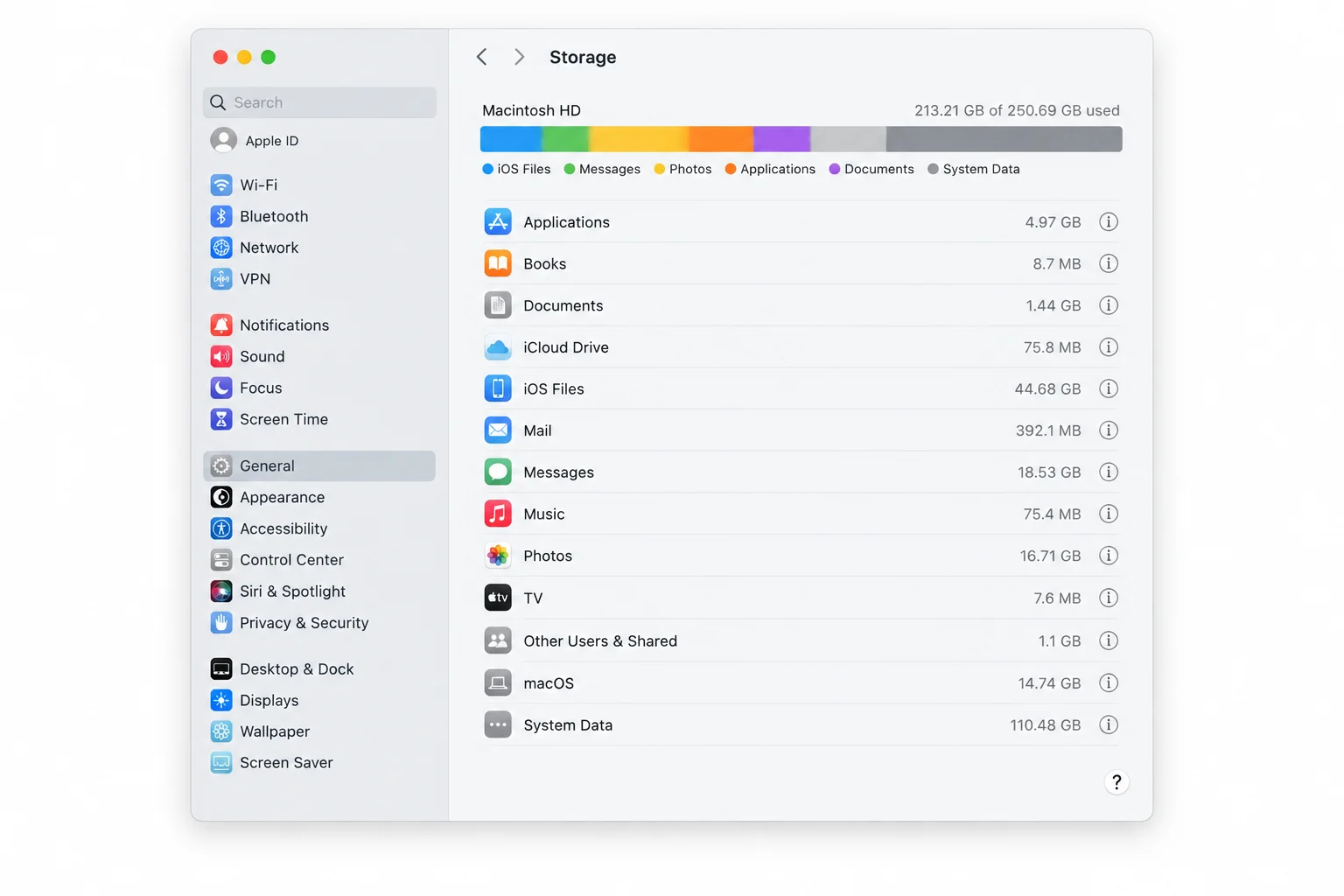The image size is (1344, 896).
Task: Click the Apple TV icon
Action: click(x=498, y=598)
